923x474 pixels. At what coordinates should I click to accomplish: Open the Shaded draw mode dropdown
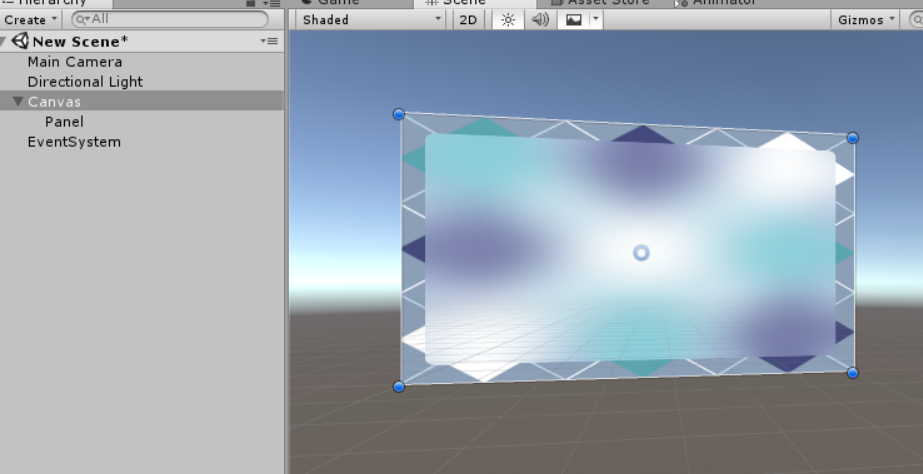(371, 19)
